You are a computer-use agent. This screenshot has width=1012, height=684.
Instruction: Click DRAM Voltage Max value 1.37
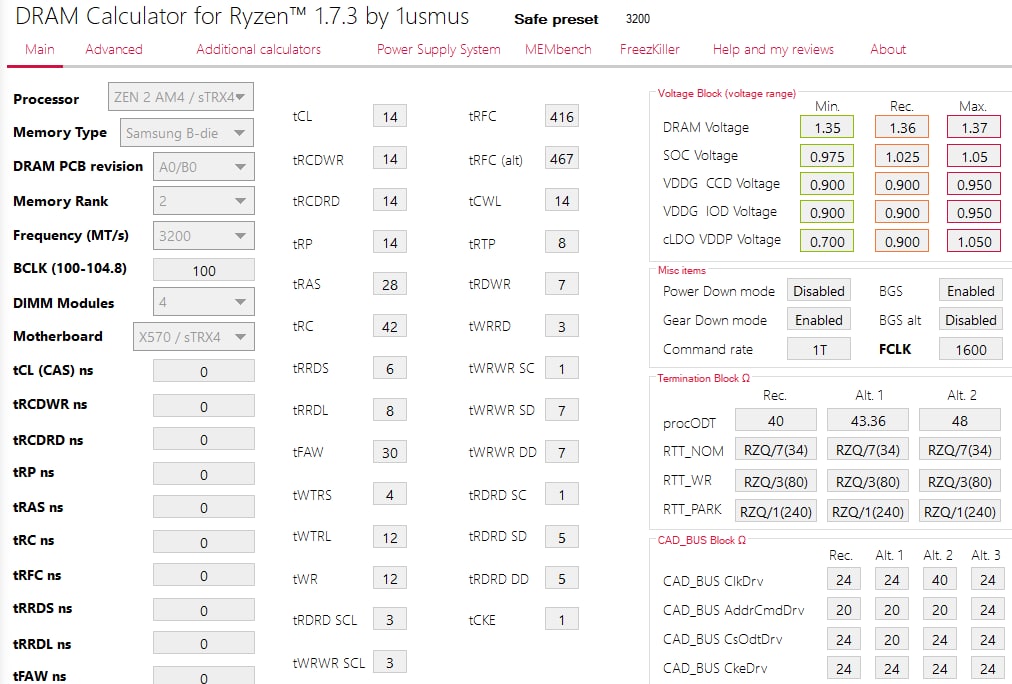(x=974, y=127)
